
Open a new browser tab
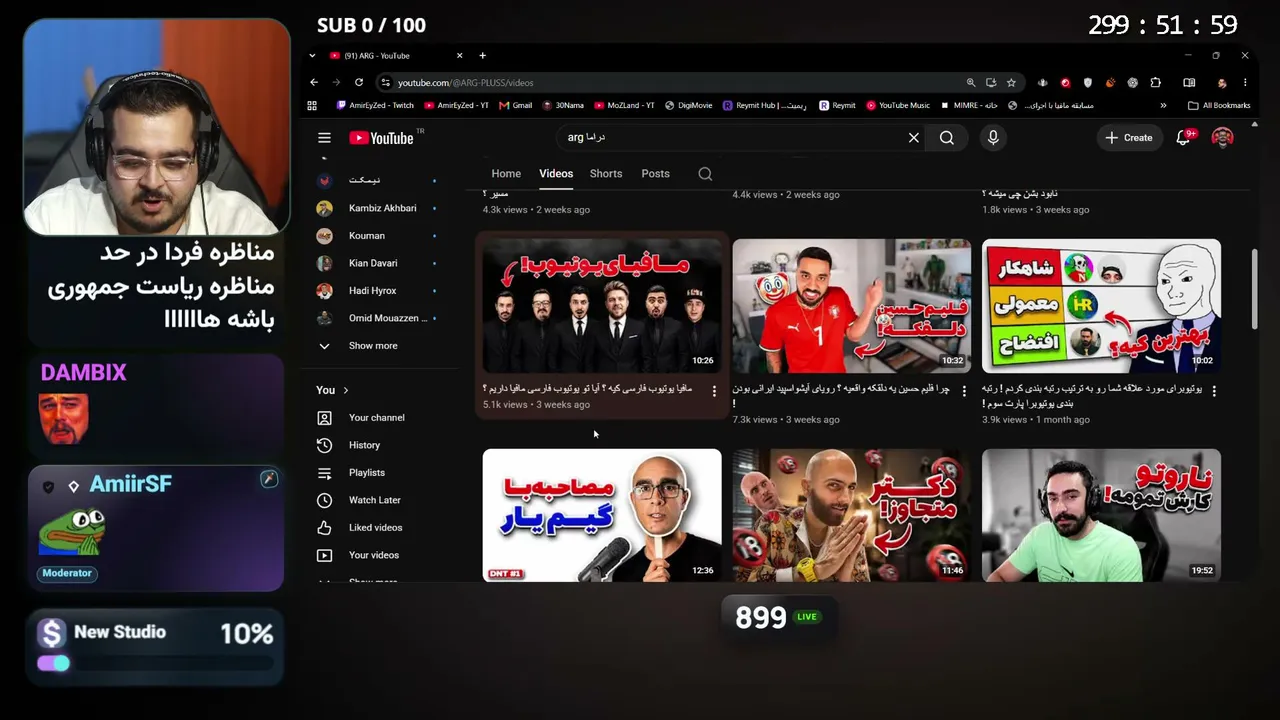point(482,56)
